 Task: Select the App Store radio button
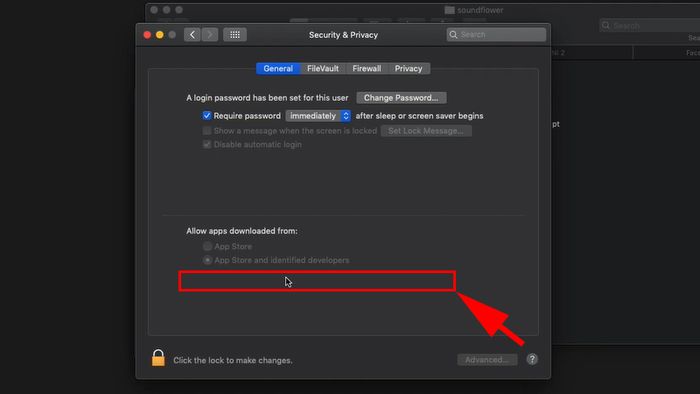pos(208,246)
